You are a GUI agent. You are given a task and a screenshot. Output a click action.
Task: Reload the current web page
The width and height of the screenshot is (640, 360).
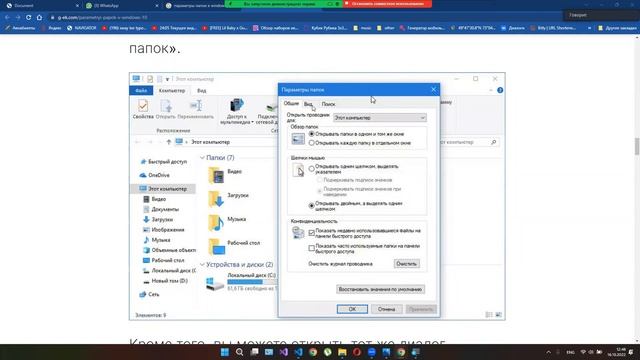28,18
